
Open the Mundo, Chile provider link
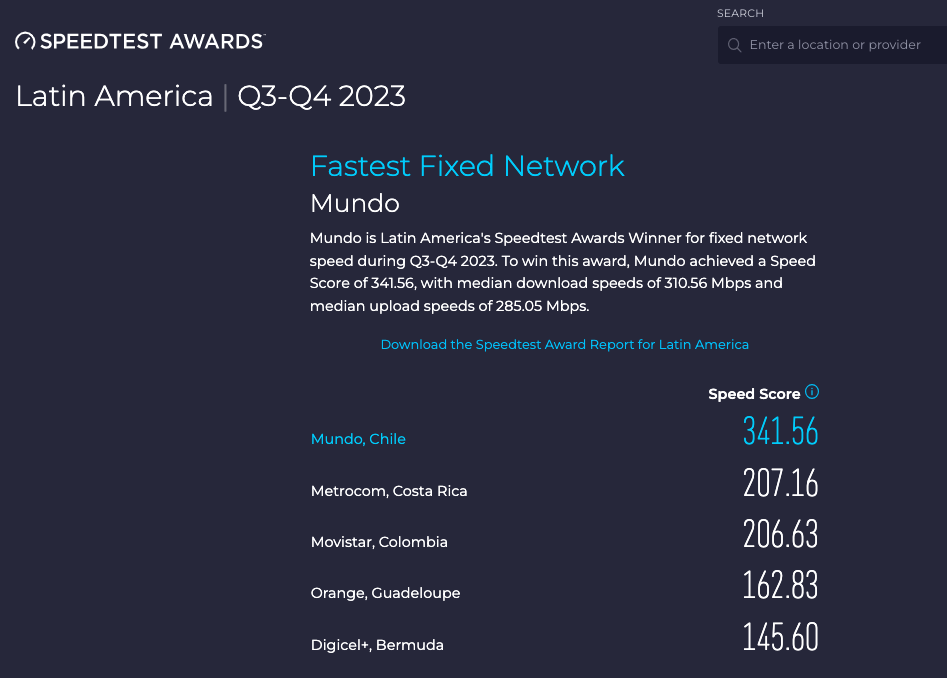pos(358,439)
